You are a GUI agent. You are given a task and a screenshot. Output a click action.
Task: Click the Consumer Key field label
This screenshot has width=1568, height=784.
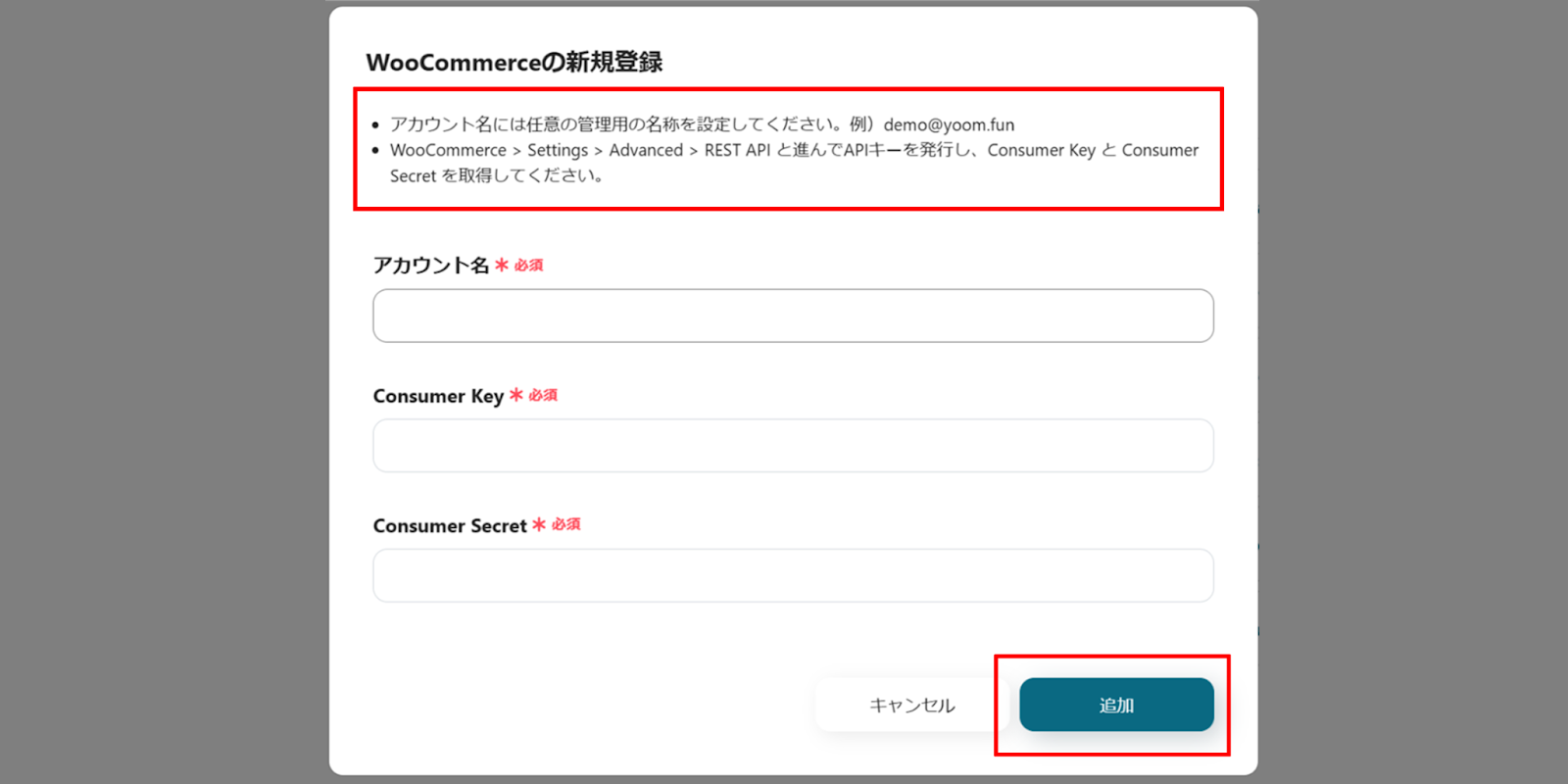[x=438, y=396]
